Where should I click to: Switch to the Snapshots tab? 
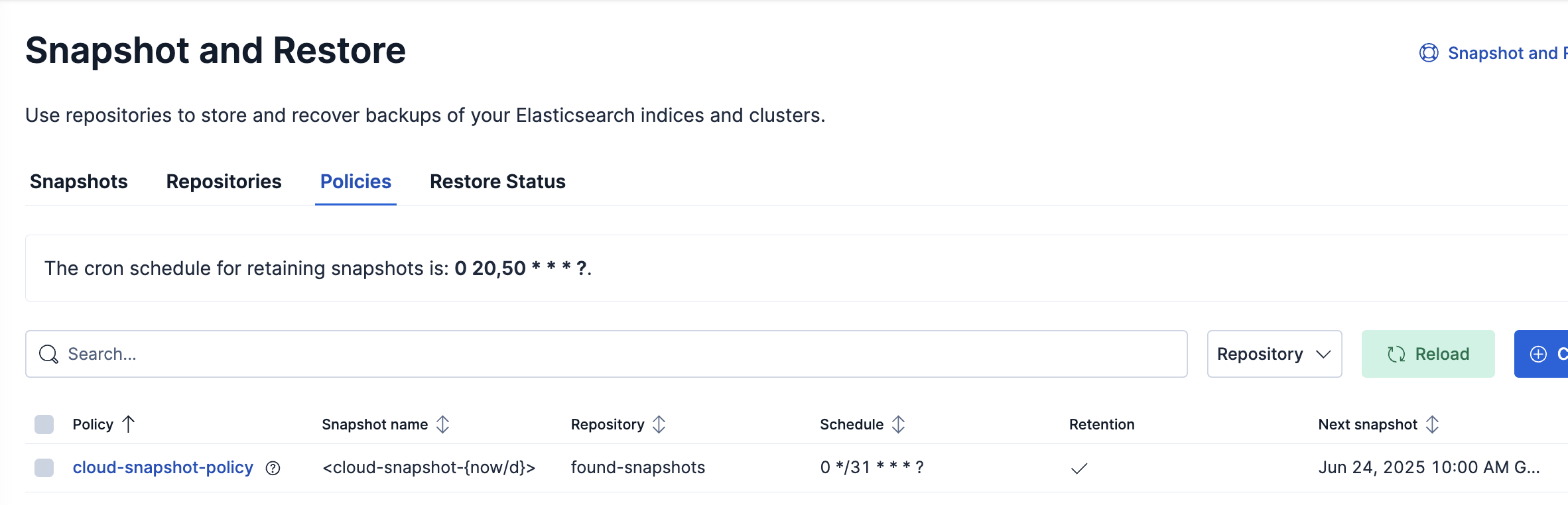(x=79, y=182)
